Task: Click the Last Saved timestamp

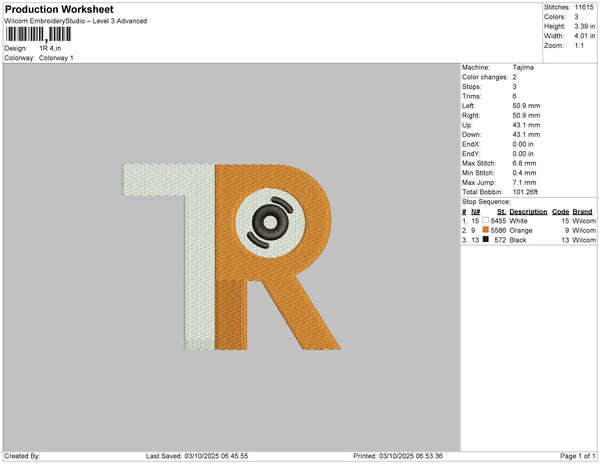Action: [197, 456]
